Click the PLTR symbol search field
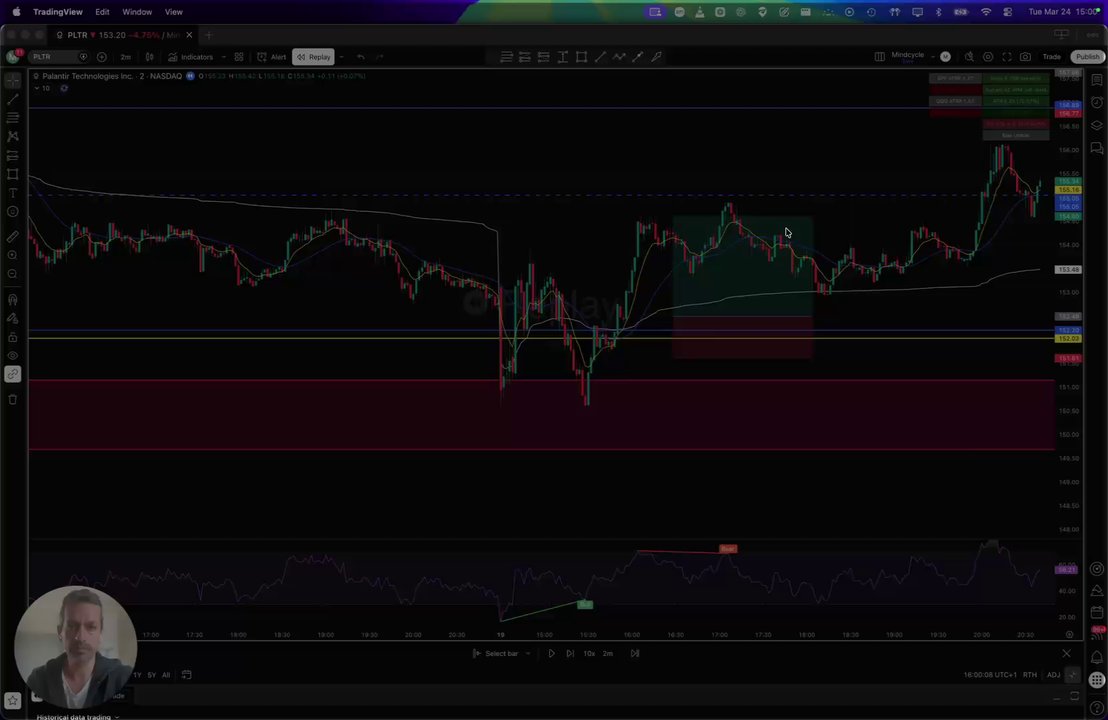 click(x=59, y=57)
